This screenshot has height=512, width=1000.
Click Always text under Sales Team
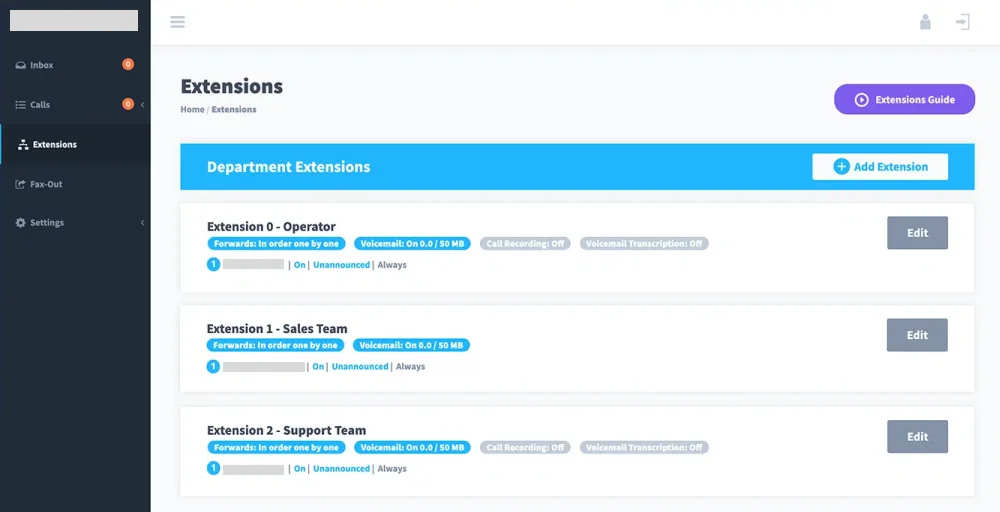pyautogui.click(x=411, y=367)
